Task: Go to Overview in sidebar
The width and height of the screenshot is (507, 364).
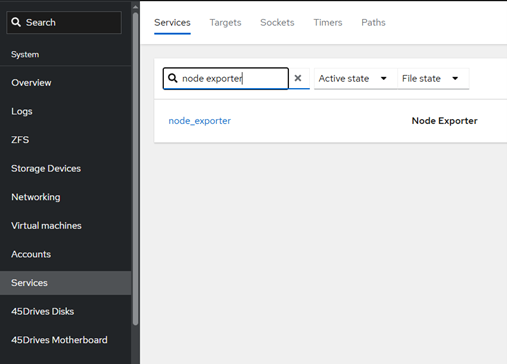Action: [x=31, y=83]
